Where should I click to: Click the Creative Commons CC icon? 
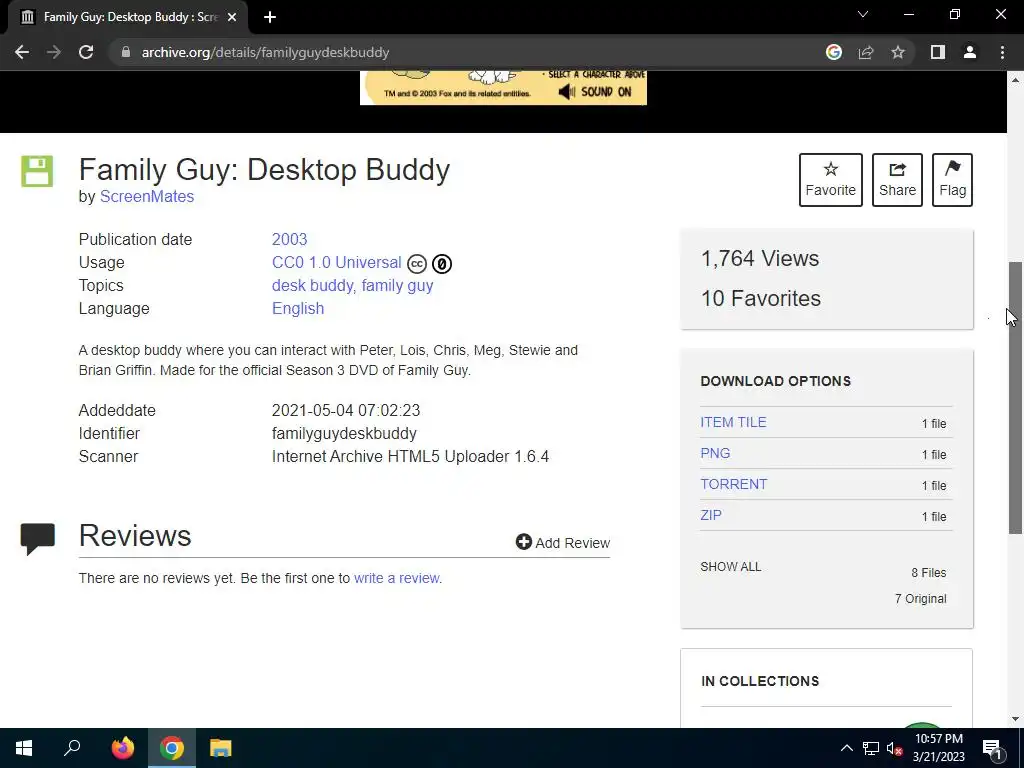417,264
